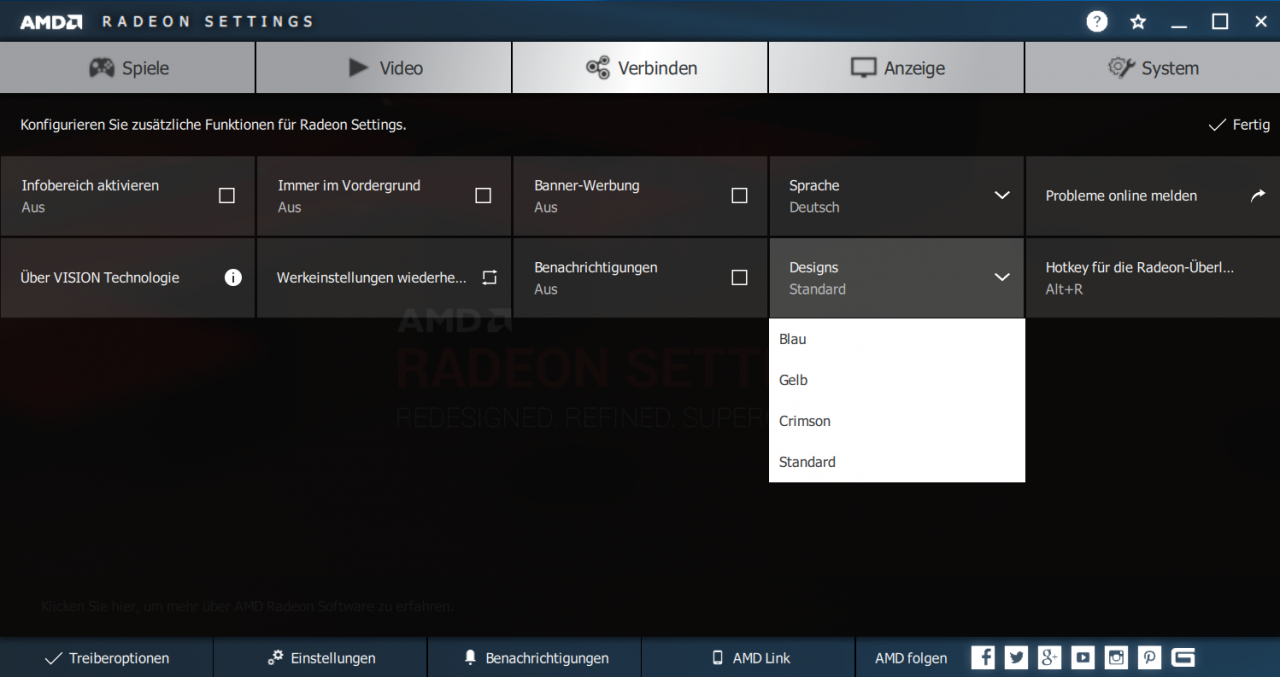Choose Standard in the Designs list
Screen dimensions: 1280x677
tap(897, 462)
